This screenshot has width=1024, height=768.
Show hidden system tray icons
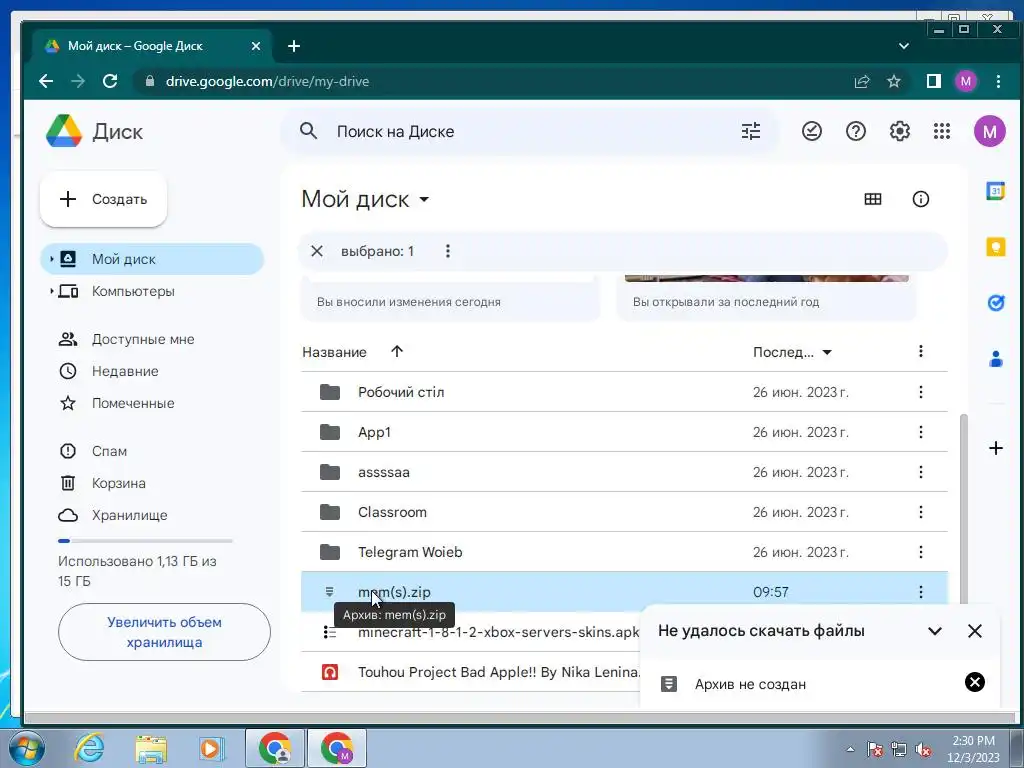850,749
